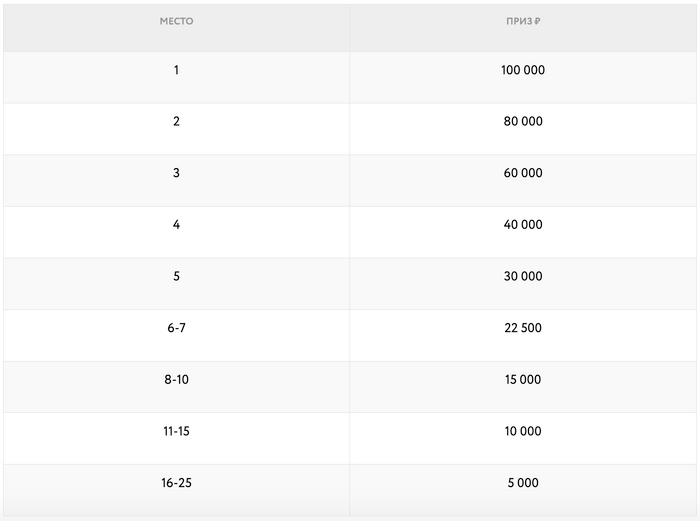Image resolution: width=700 pixels, height=521 pixels.
Task: Click the 60 000 prize value
Action: click(522, 173)
